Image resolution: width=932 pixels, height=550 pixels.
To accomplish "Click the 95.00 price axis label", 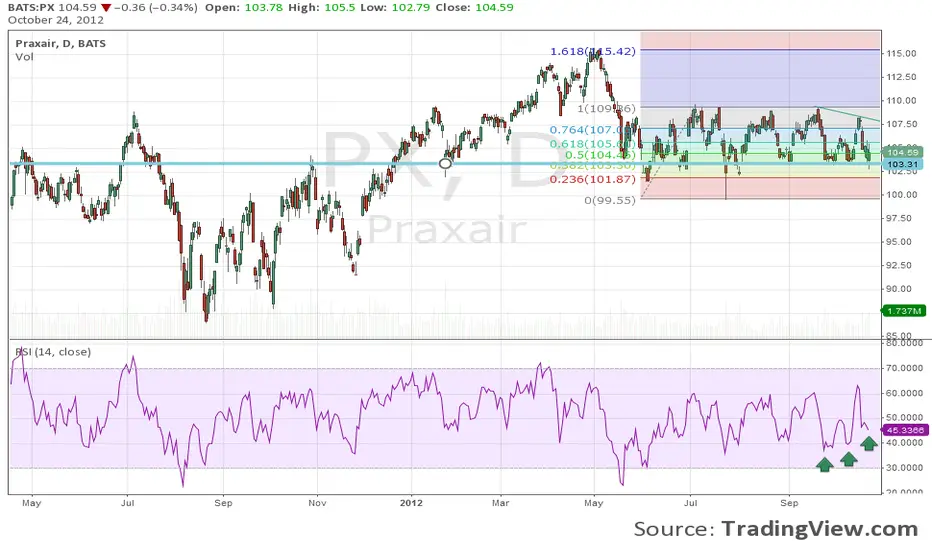I will pyautogui.click(x=901, y=241).
